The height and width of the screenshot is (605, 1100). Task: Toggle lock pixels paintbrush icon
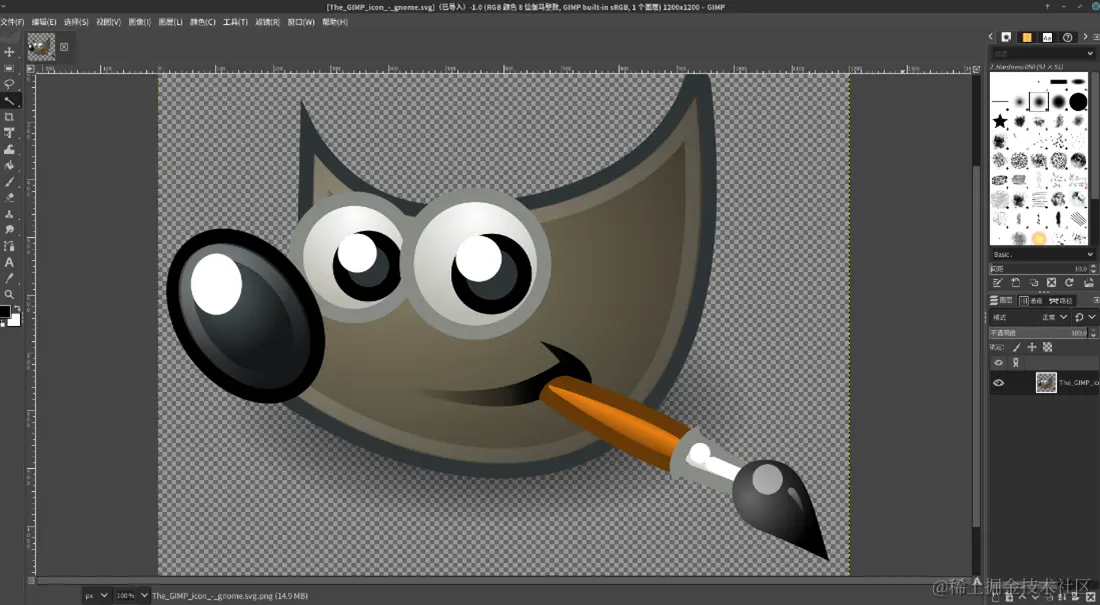pos(1017,347)
